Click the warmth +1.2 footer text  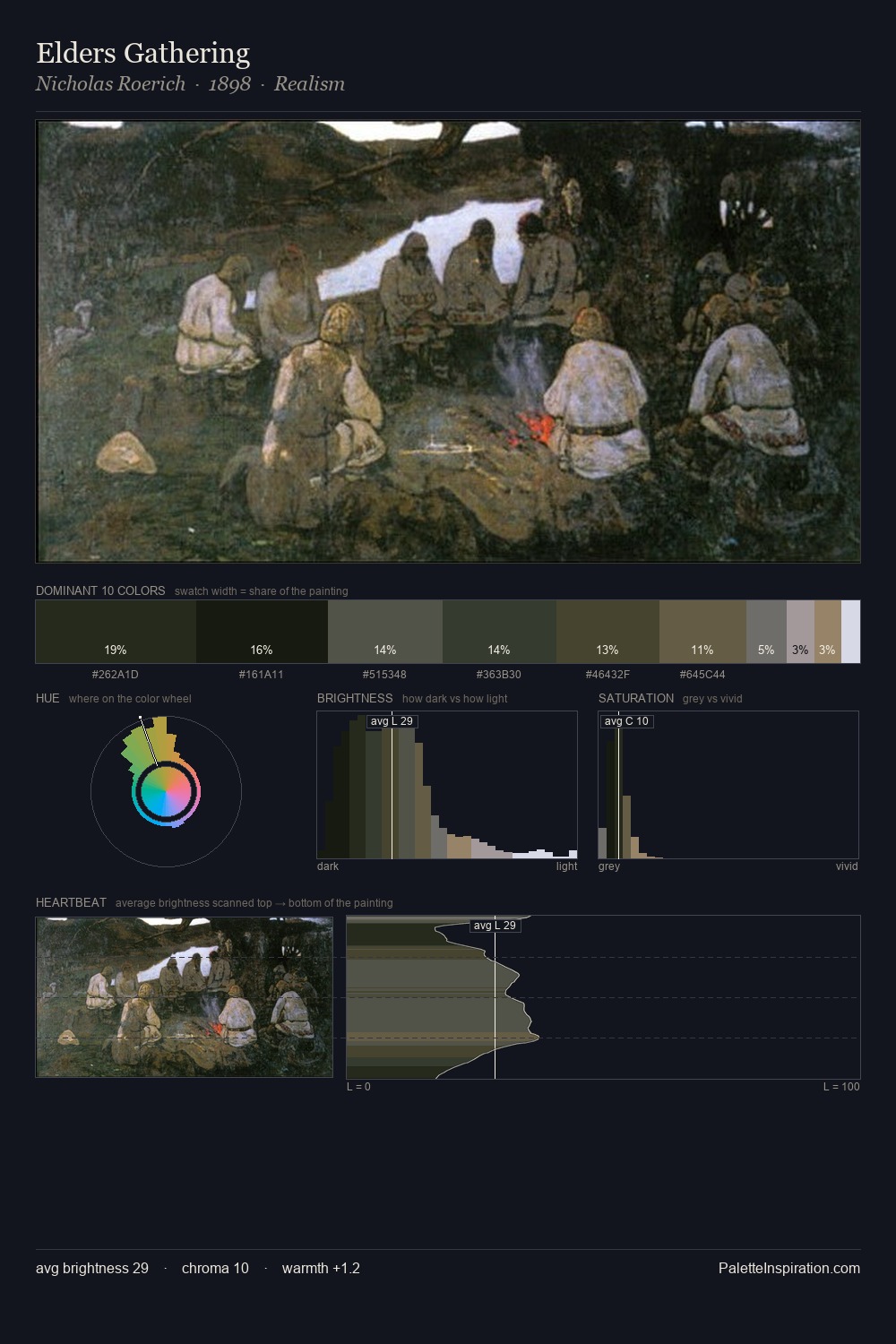(x=321, y=1269)
